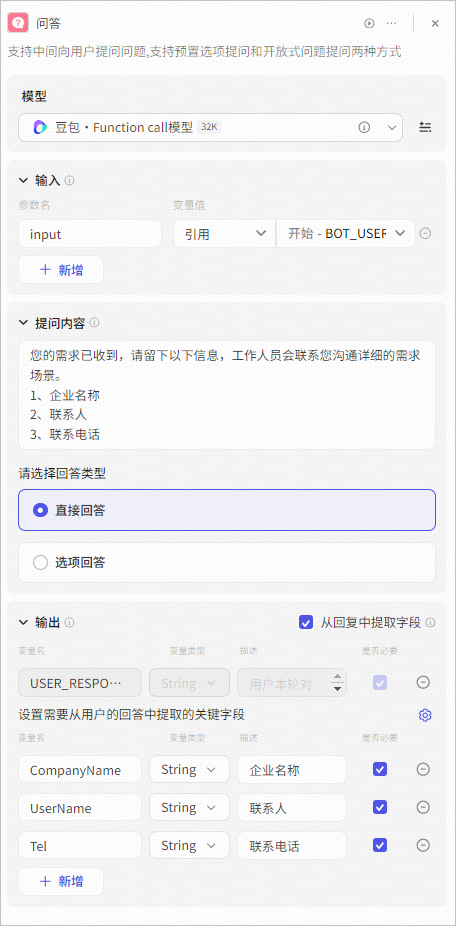Select the 选项回答 radio option
Viewport: 456px width, 926px height.
point(227,563)
